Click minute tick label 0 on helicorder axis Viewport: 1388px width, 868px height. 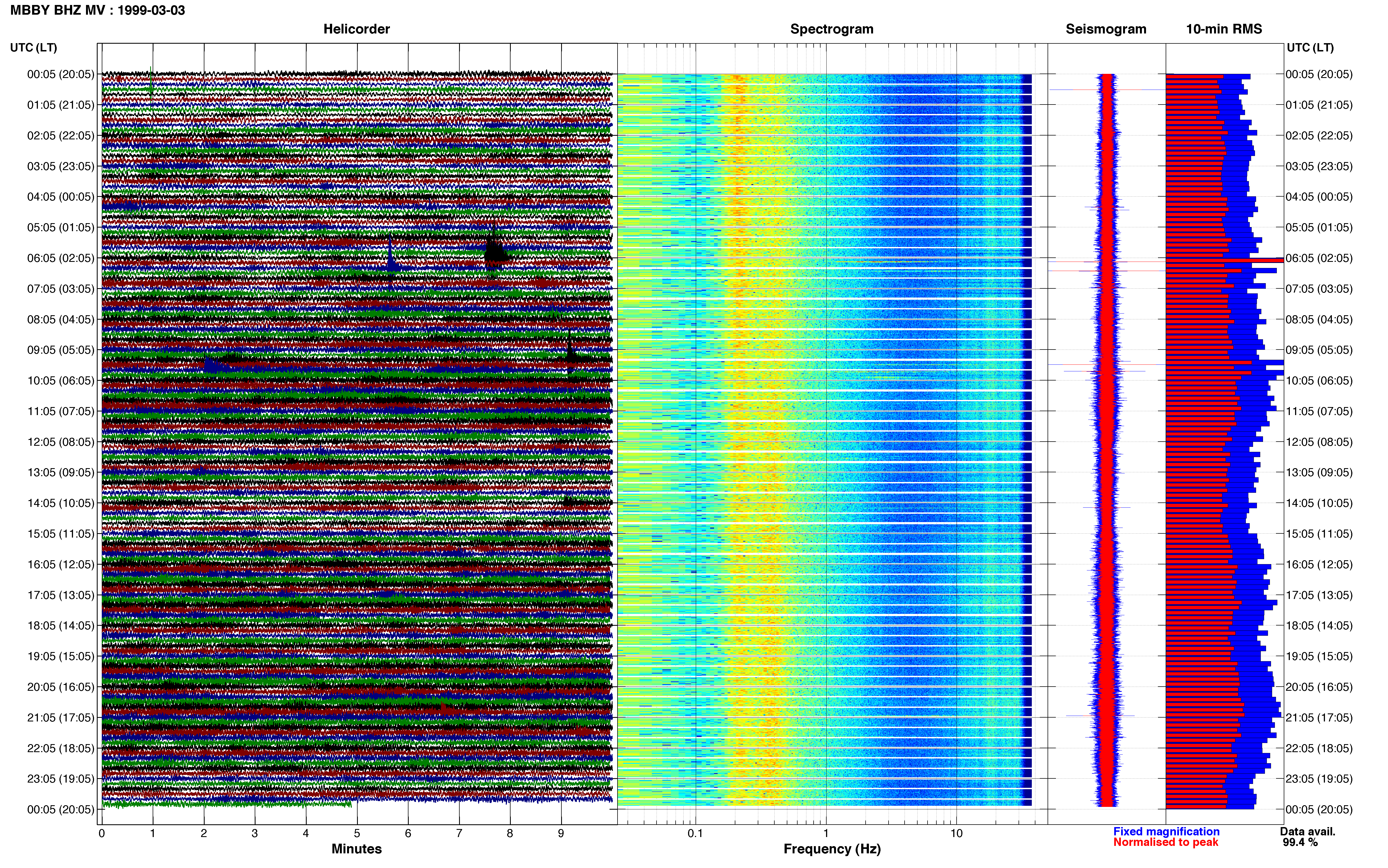pyautogui.click(x=101, y=833)
